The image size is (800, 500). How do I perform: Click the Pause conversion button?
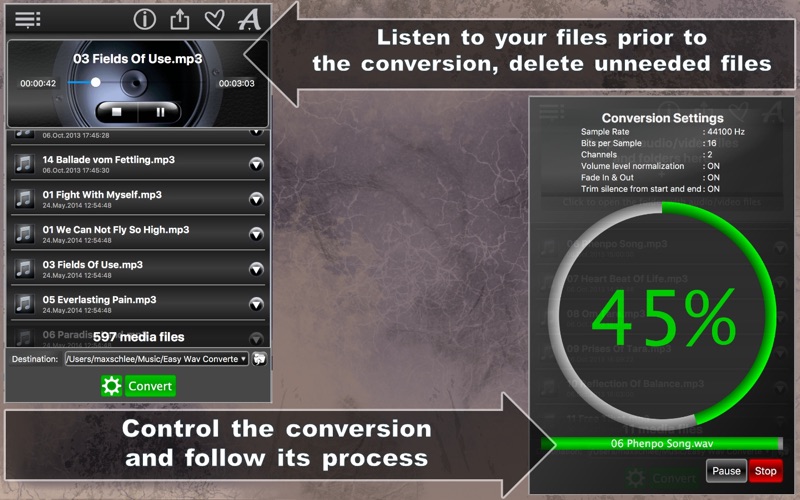[726, 471]
